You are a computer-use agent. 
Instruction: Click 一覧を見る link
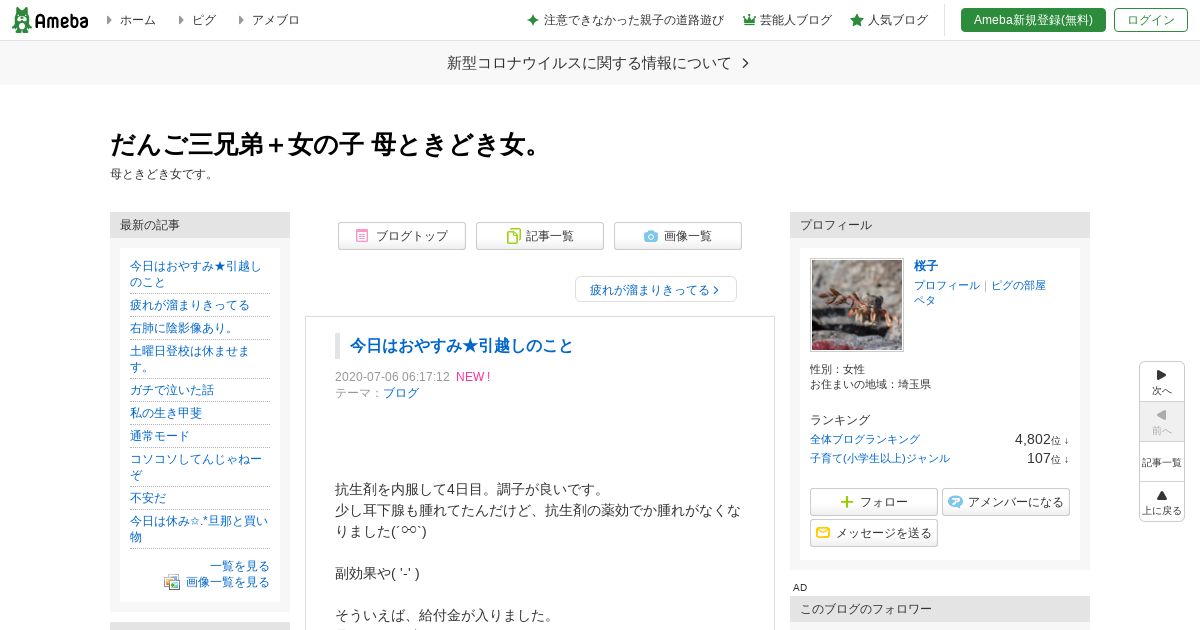[x=240, y=566]
